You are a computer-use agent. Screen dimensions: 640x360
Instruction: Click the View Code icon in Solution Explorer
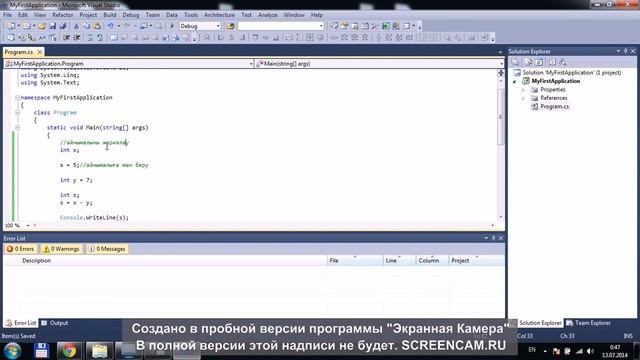click(552, 62)
